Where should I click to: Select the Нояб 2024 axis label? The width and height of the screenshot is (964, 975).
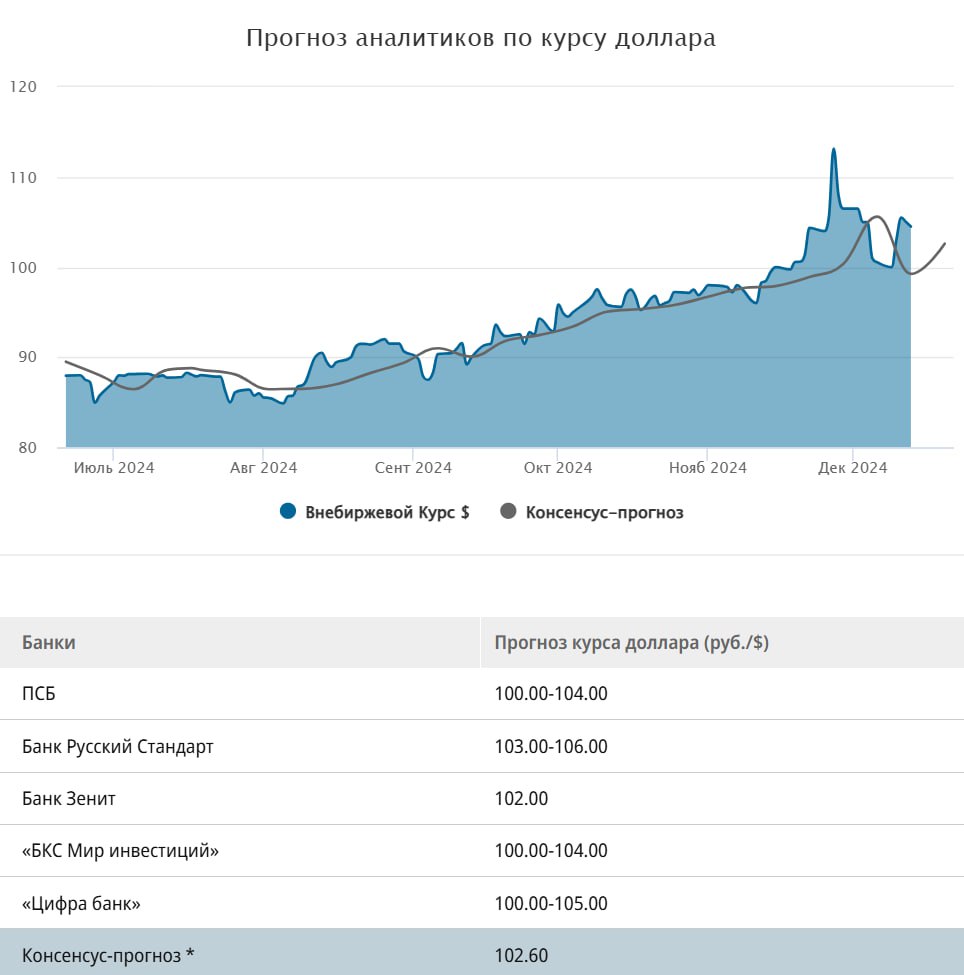tap(707, 468)
